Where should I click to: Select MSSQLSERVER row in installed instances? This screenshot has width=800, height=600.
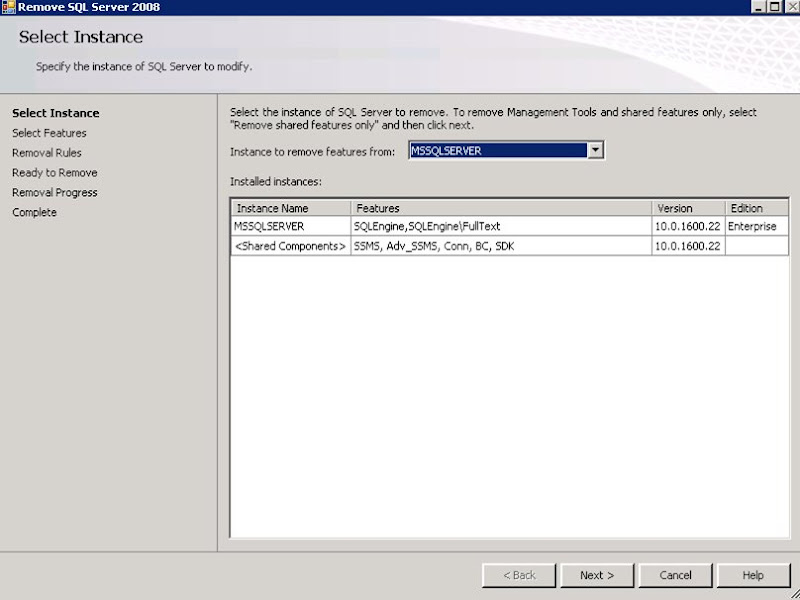pos(510,226)
